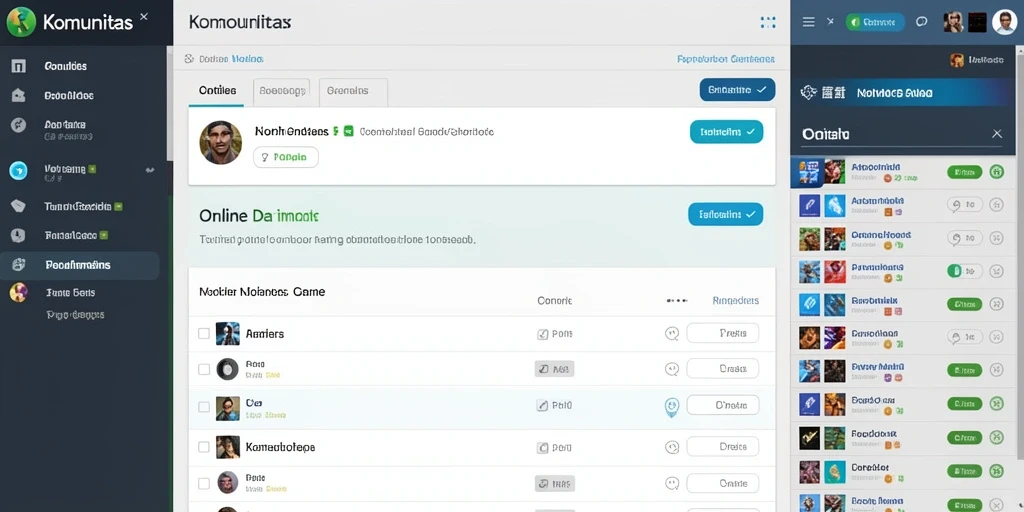
Task: Click the Ringaders link in table header
Action: pyautogui.click(x=735, y=301)
